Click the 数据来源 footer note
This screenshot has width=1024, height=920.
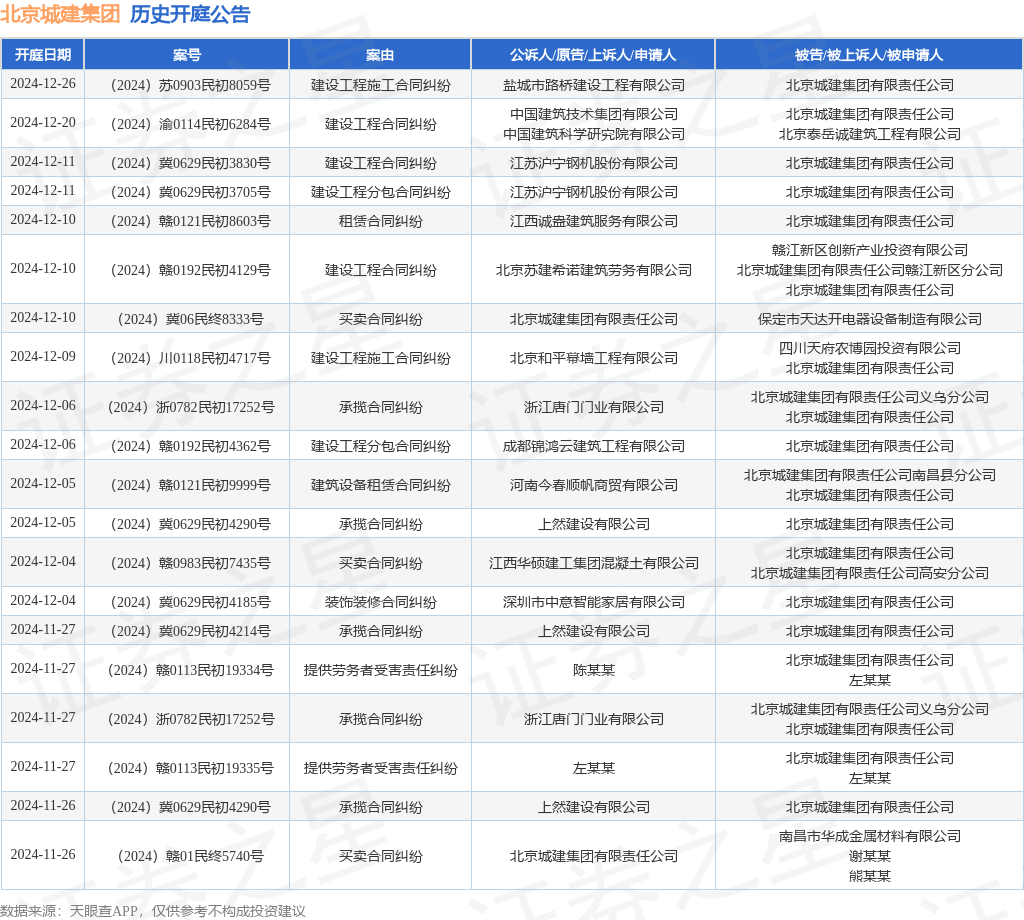tap(153, 911)
